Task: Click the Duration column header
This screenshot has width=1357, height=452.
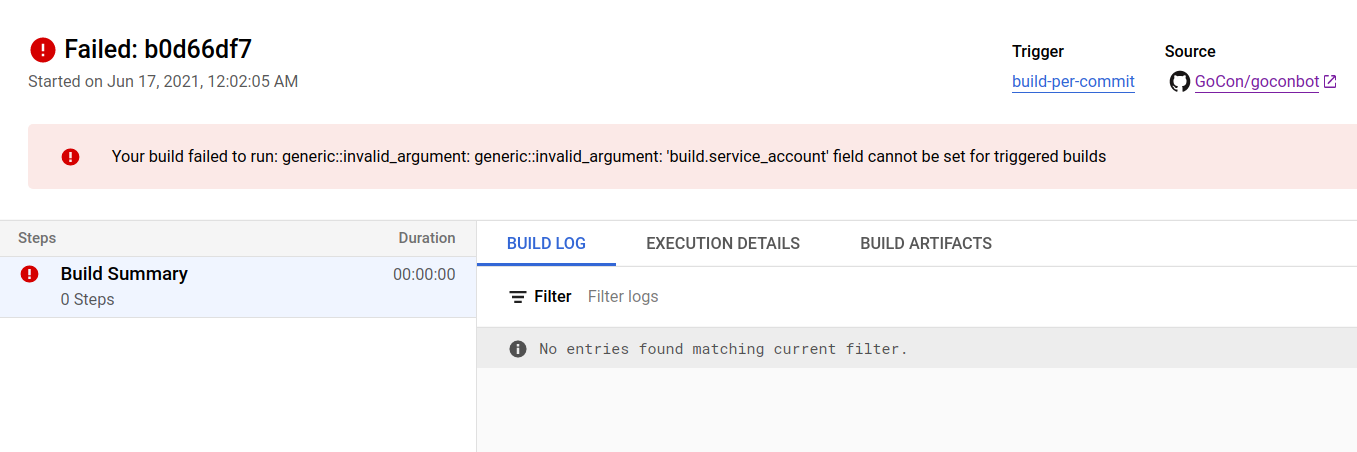Action: pos(427,238)
